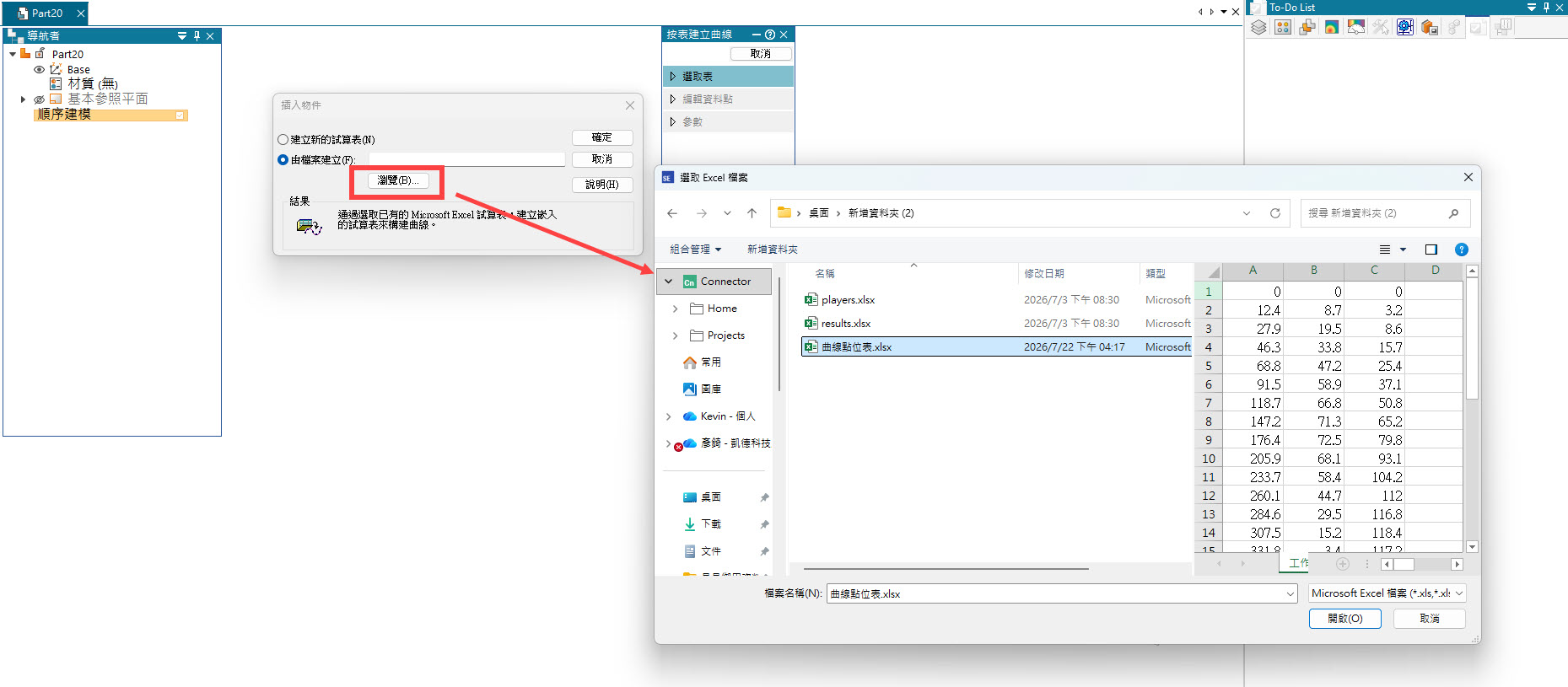Click the Part20 document tab icon
1568x687 pixels.
(x=23, y=13)
